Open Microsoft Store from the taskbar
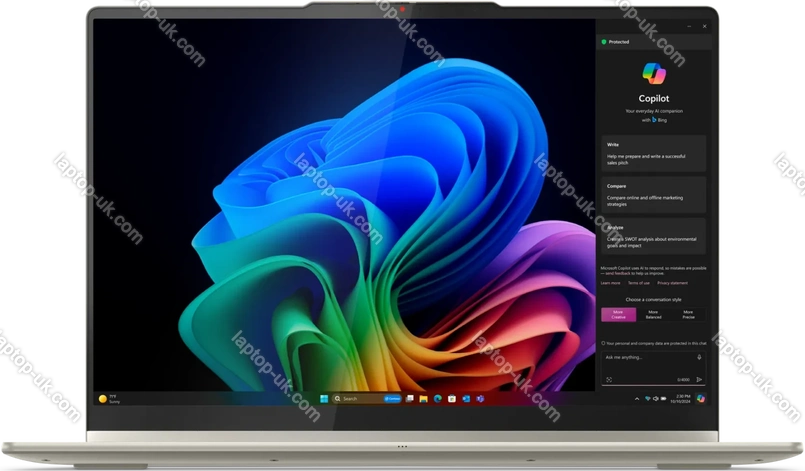The height and width of the screenshot is (471, 805). (x=452, y=399)
